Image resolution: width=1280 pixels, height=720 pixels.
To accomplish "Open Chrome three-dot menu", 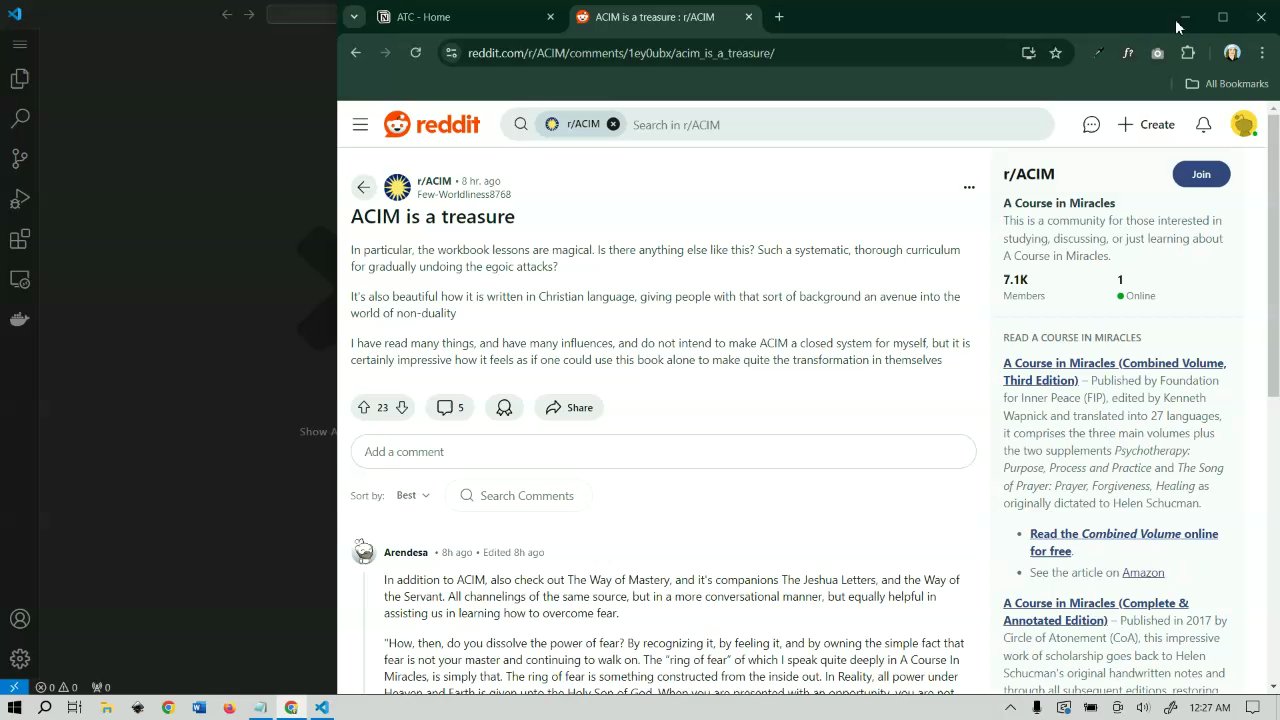I will pos(1262,53).
